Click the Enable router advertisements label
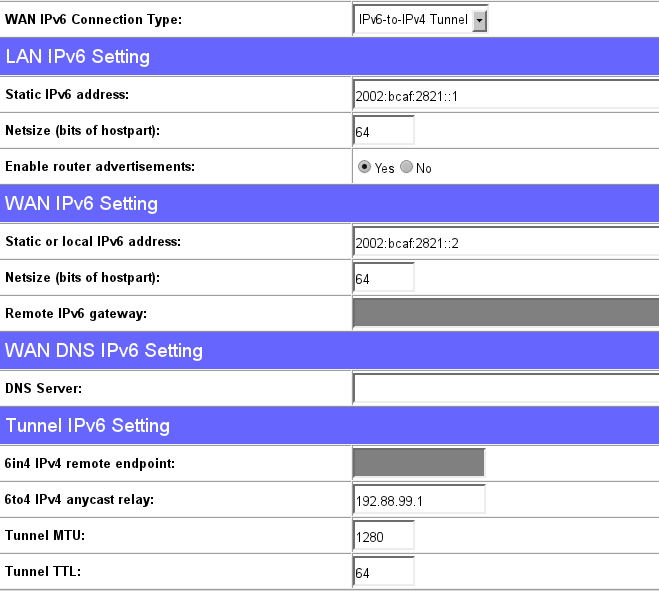 (x=100, y=167)
